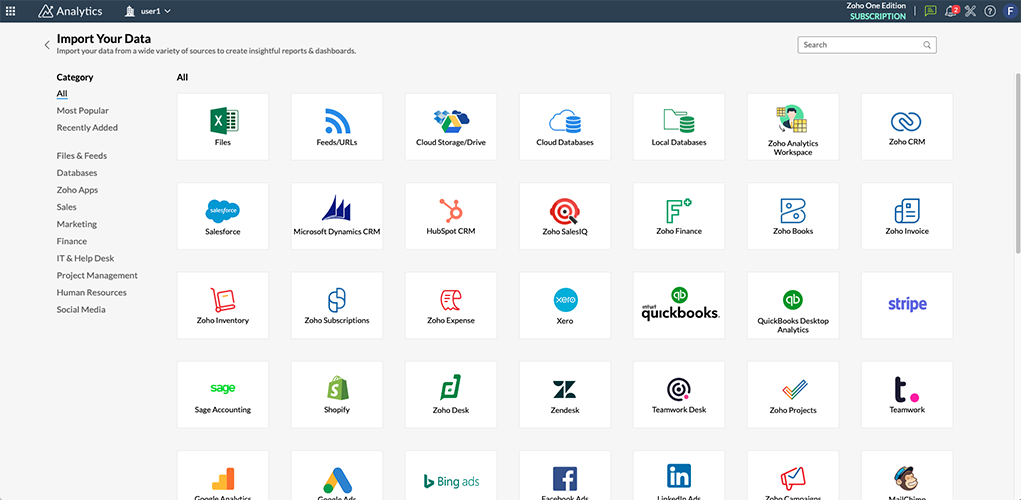Choose the Local Databases tile
The height and width of the screenshot is (500, 1021).
[678, 127]
